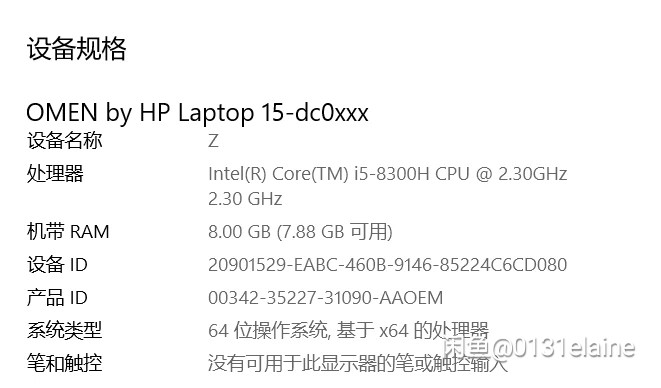Click the 笔和触控 label

64,363
